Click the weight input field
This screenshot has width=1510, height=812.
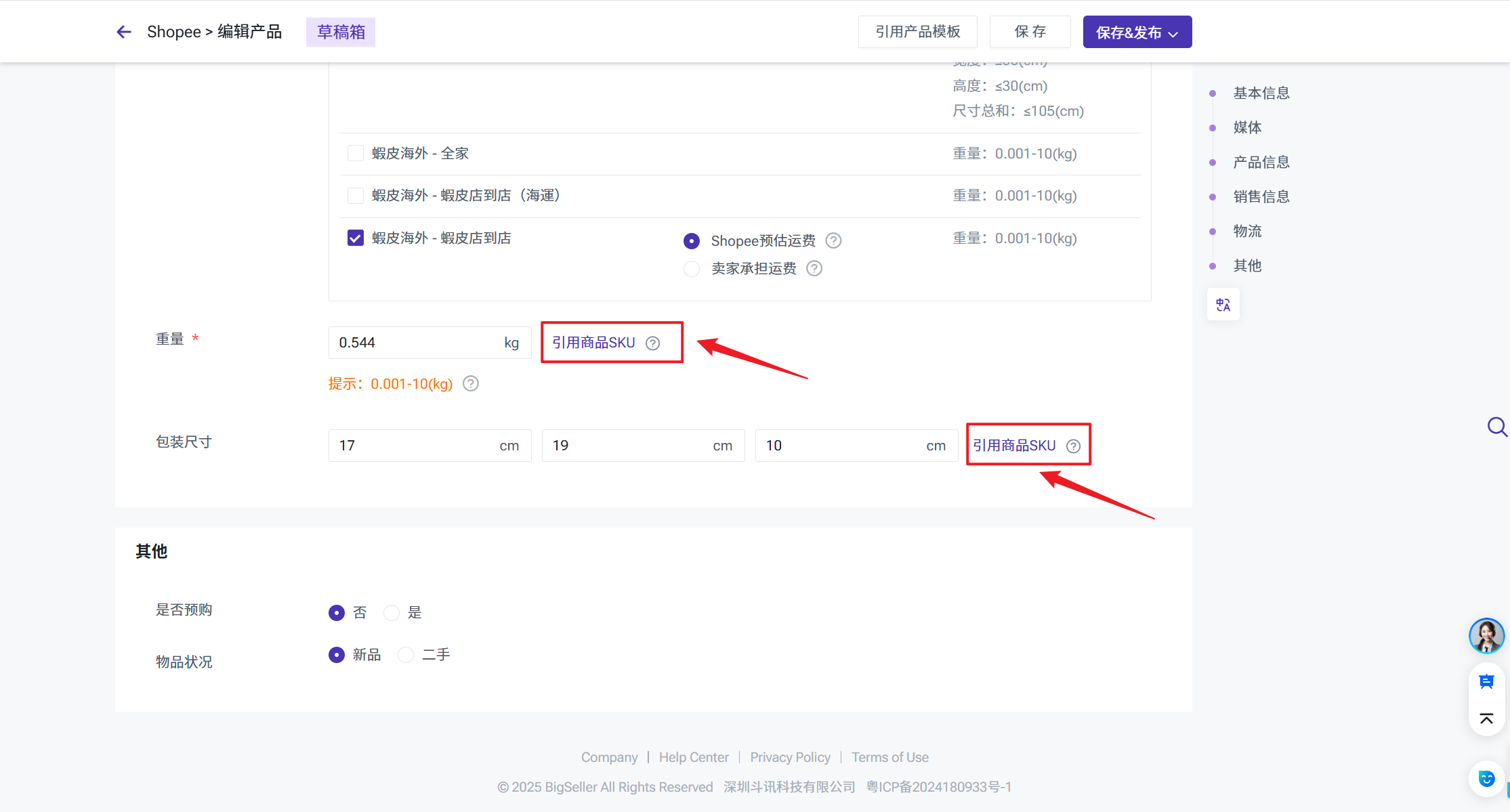413,343
